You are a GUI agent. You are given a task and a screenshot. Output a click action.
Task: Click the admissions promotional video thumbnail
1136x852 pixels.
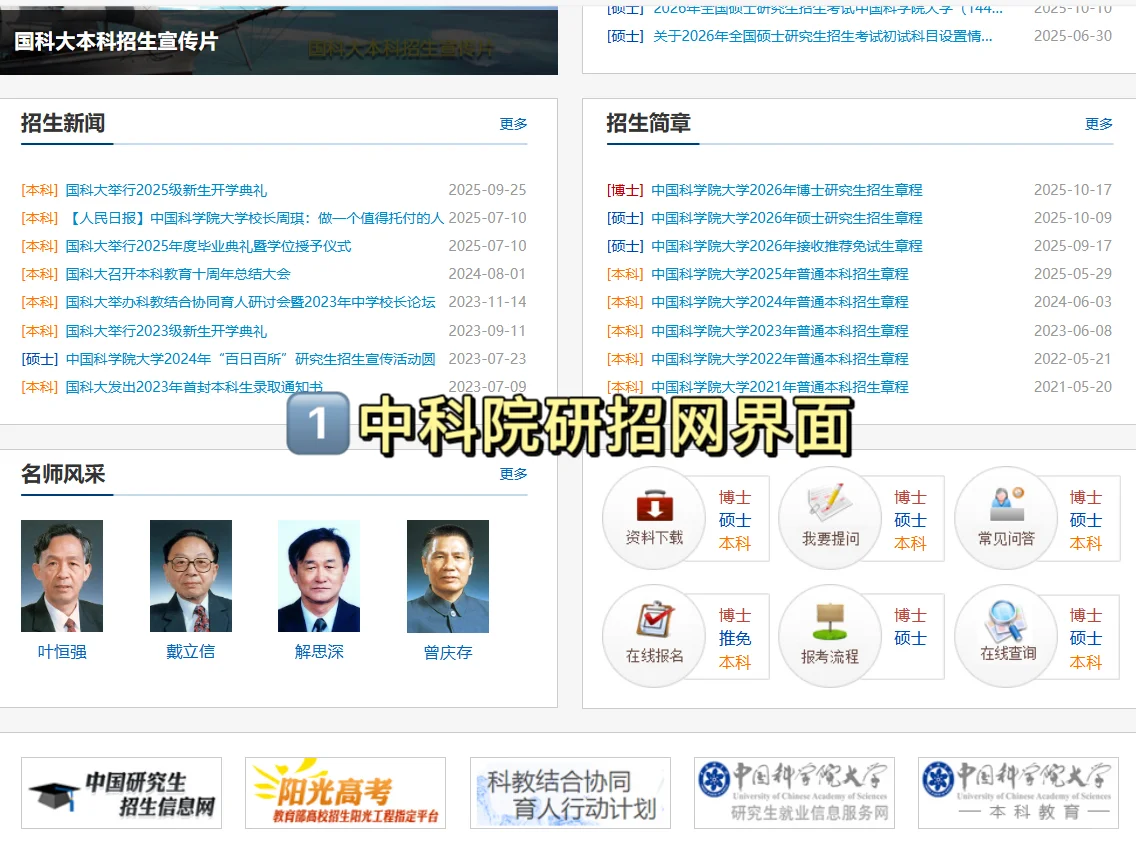click(280, 38)
